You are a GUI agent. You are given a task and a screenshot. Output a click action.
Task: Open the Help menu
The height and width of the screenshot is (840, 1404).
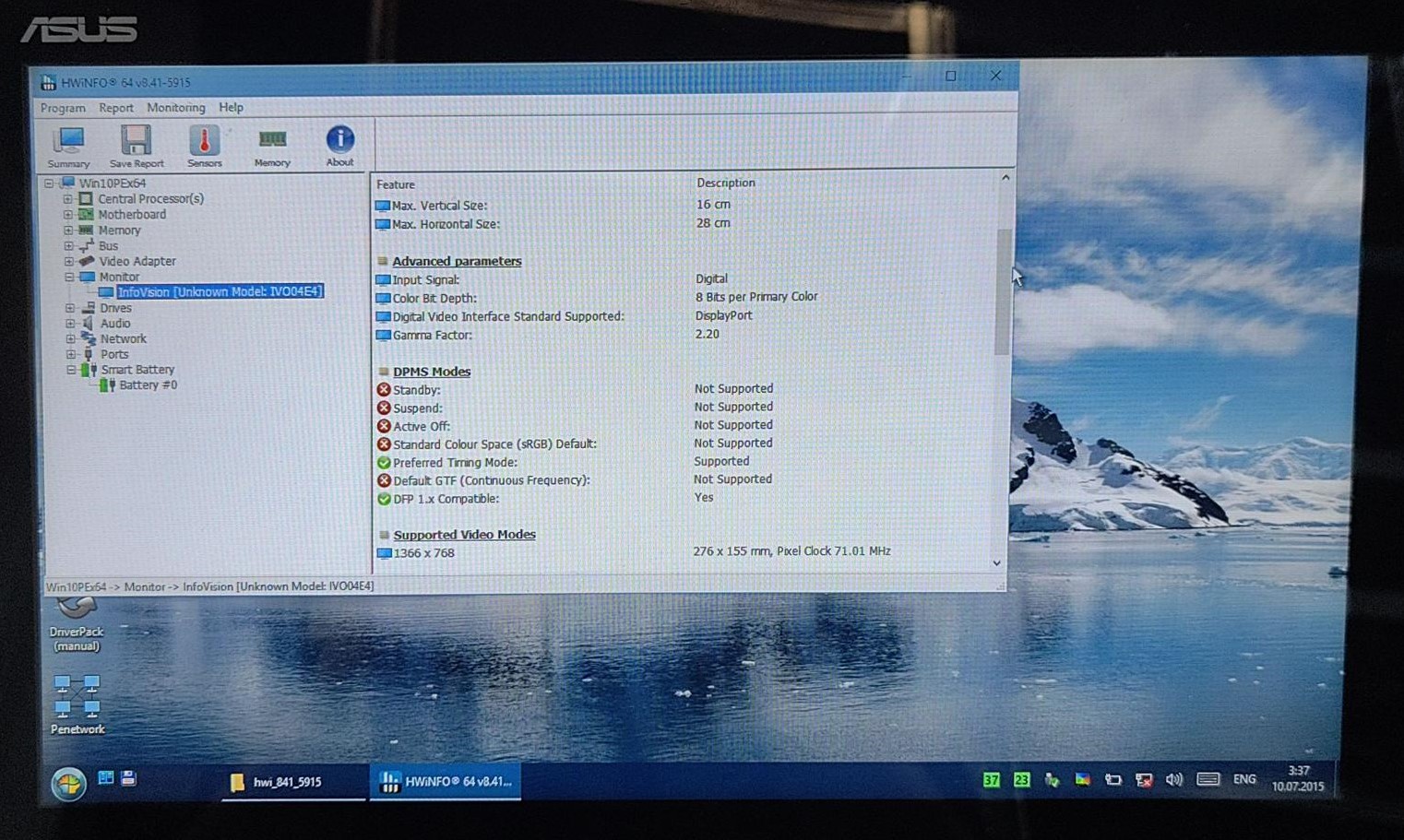231,108
